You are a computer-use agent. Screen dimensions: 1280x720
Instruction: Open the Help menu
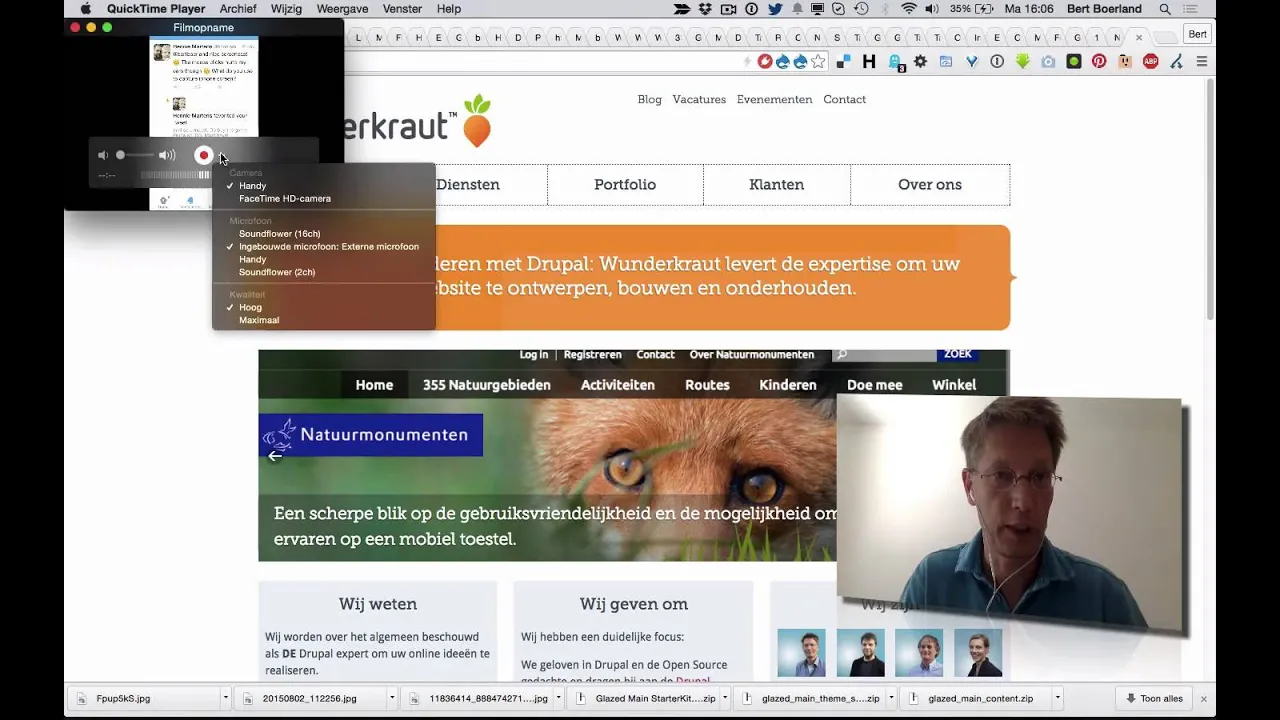coord(449,9)
